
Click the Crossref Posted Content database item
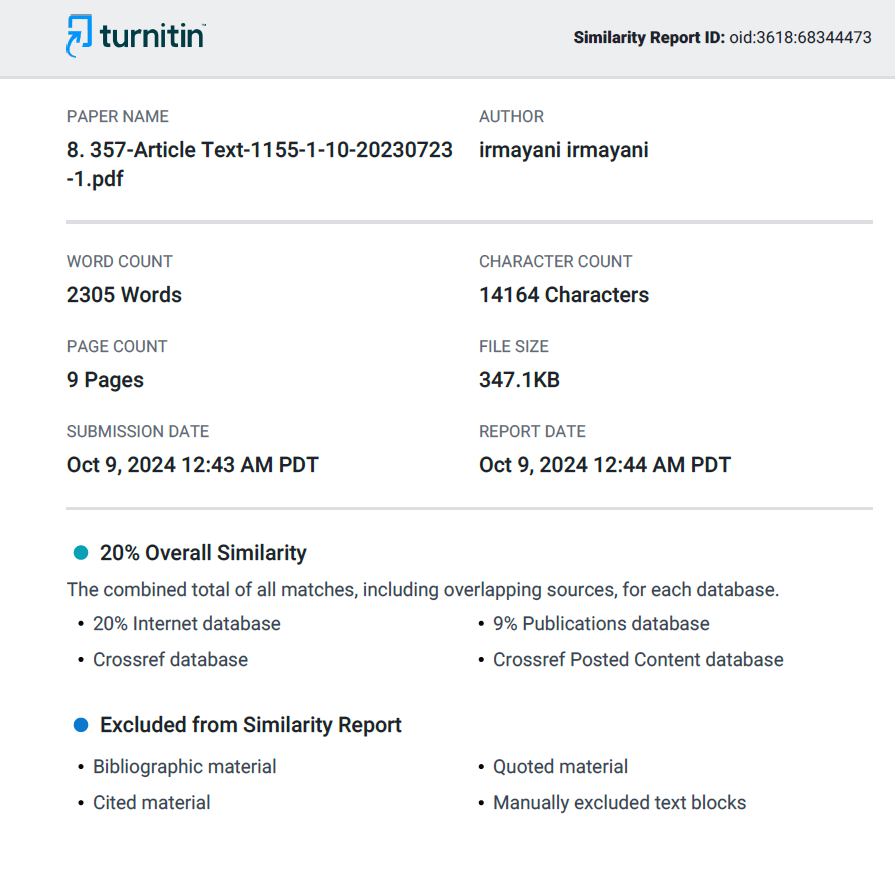[x=638, y=660]
